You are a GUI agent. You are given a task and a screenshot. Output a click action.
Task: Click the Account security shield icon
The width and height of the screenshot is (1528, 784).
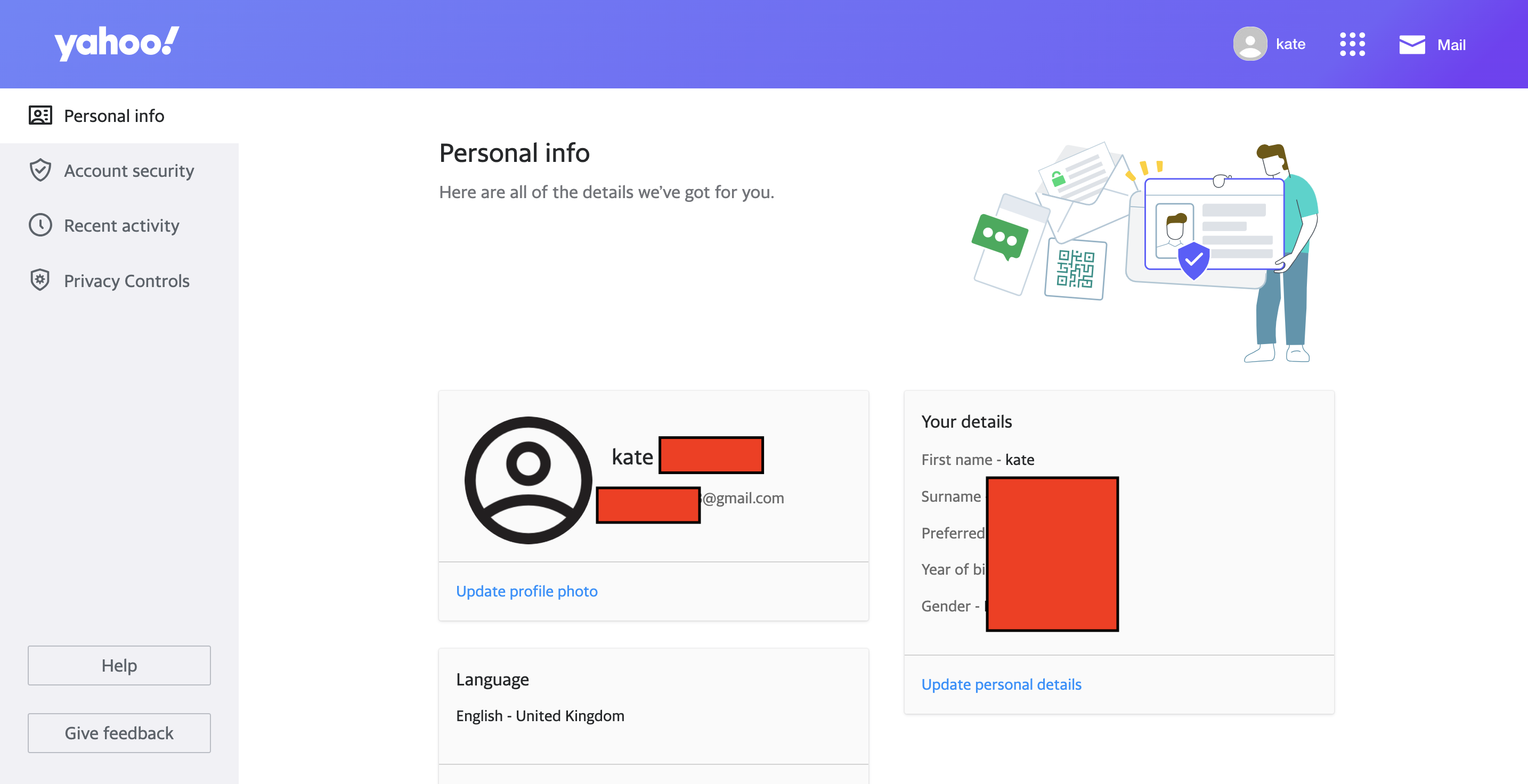(40, 171)
